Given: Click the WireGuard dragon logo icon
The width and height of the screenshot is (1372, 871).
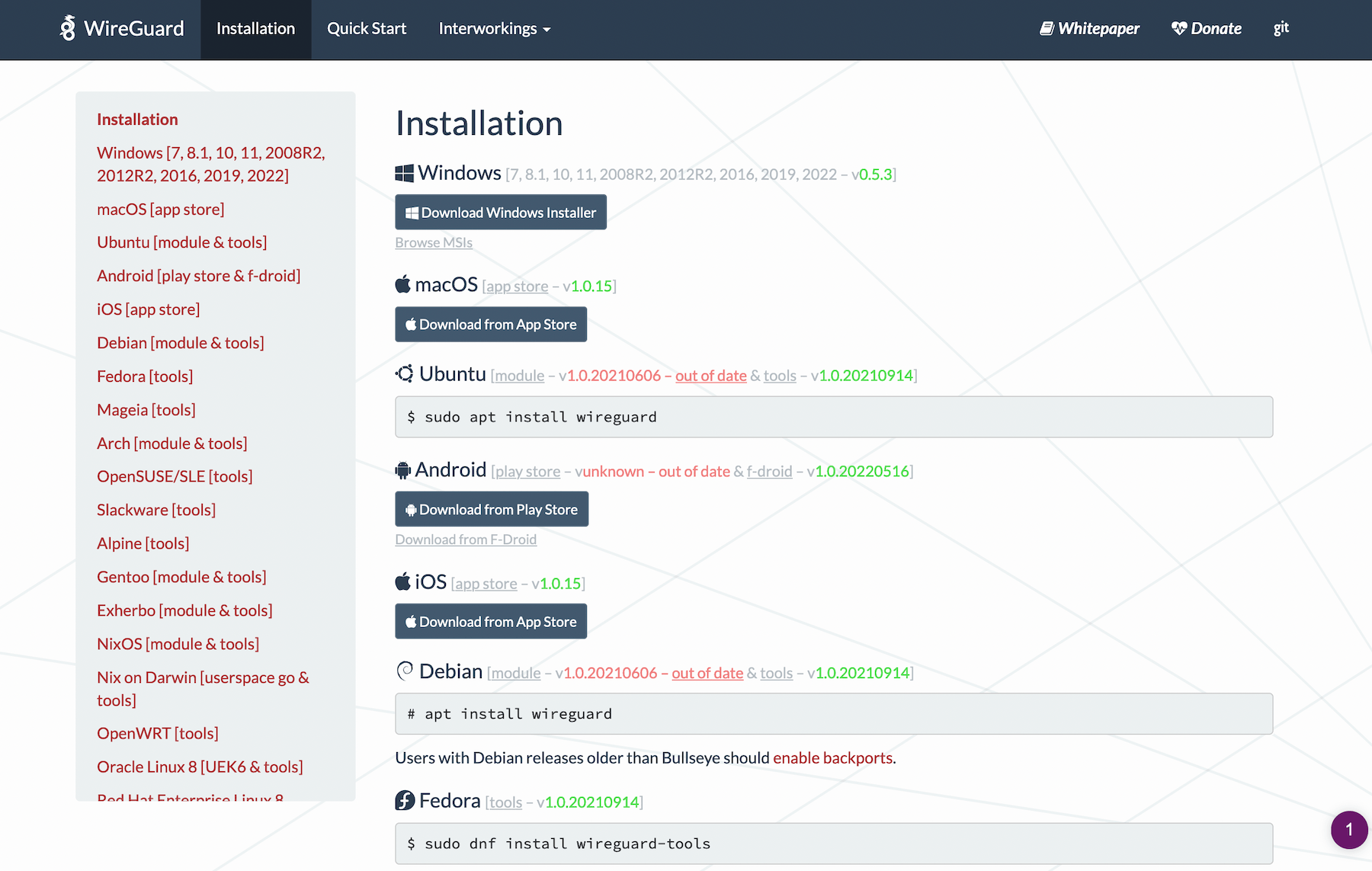Looking at the screenshot, I should point(68,28).
